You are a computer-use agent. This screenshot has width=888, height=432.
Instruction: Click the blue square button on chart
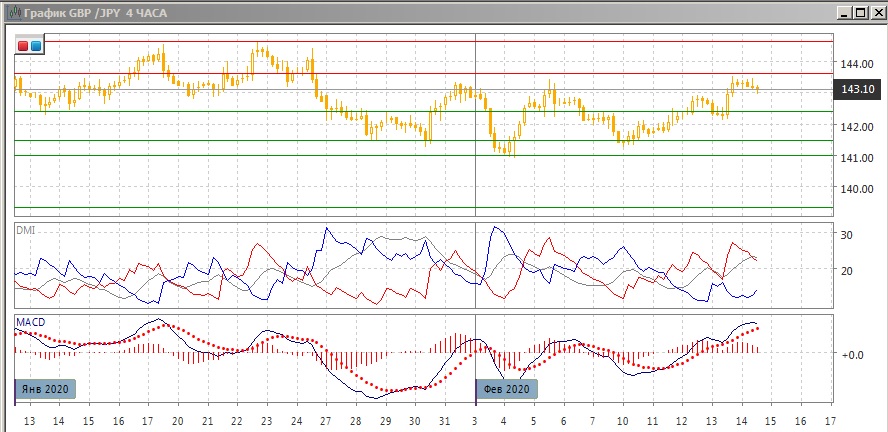coord(36,46)
